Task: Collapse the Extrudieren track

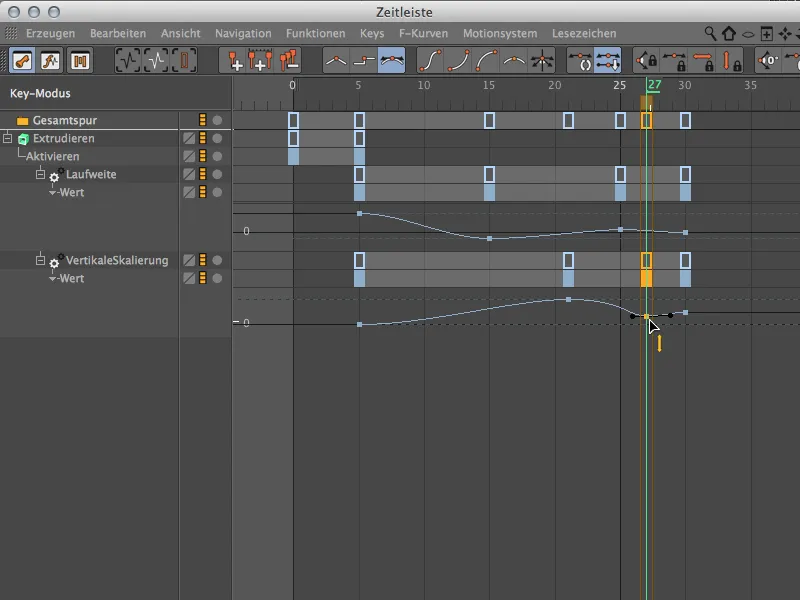Action: point(8,138)
